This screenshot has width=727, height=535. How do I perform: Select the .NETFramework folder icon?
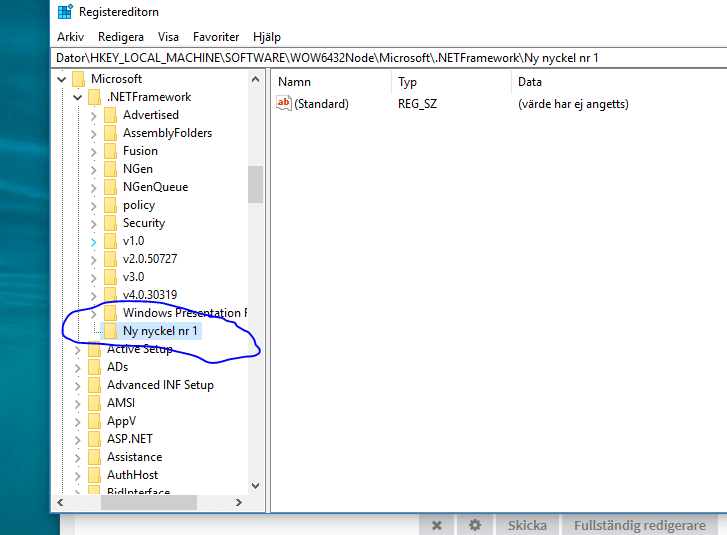click(94, 97)
